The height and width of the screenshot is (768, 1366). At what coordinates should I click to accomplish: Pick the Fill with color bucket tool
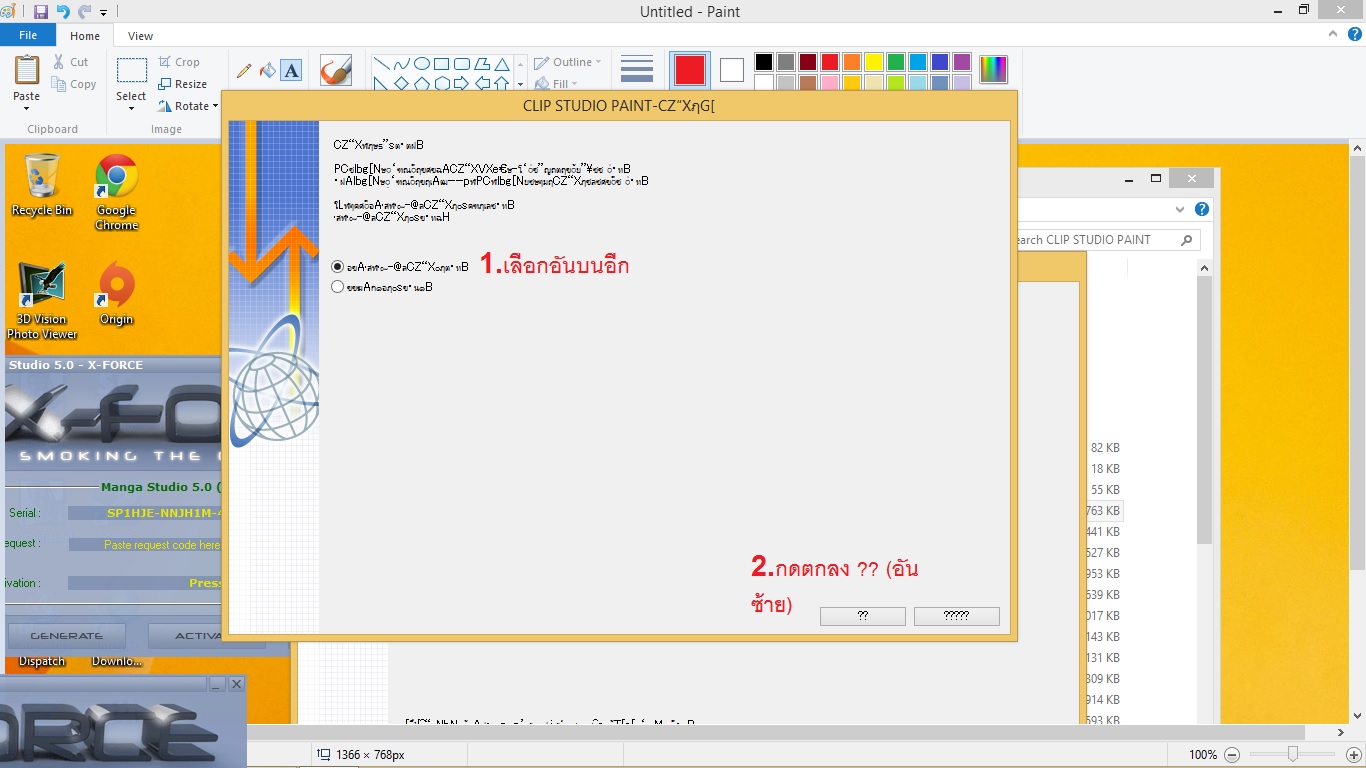click(x=267, y=71)
